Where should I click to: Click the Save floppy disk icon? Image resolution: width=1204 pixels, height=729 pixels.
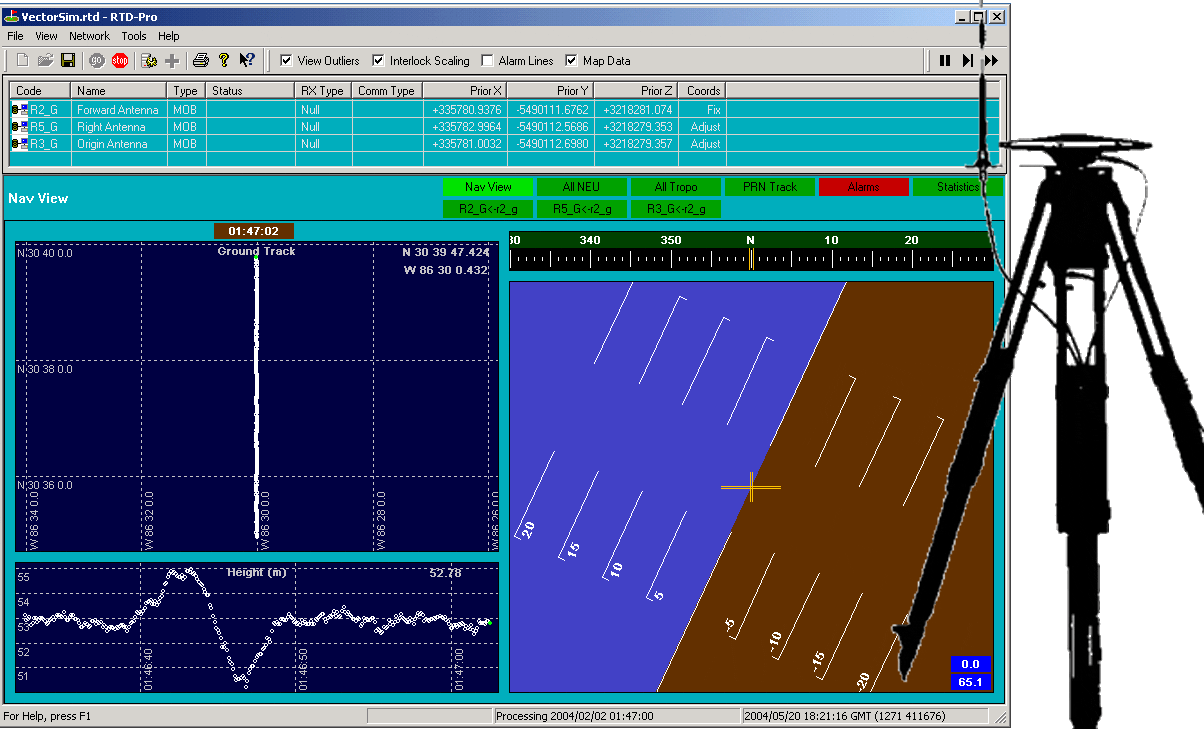coord(68,61)
